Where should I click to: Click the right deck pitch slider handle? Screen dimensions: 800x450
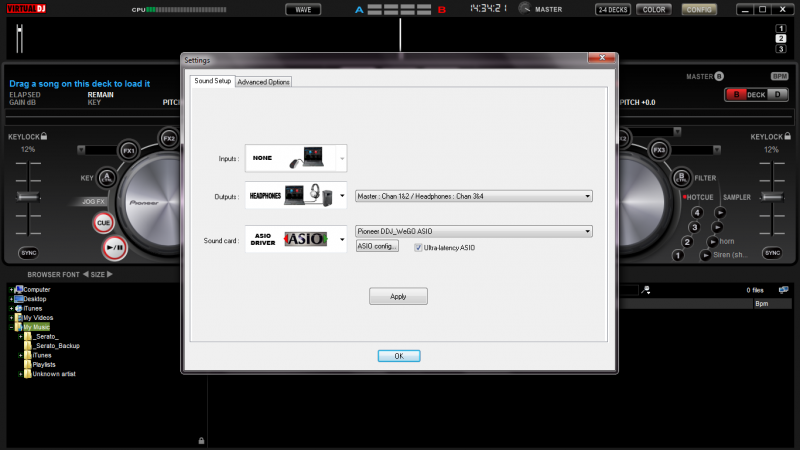tap(771, 195)
